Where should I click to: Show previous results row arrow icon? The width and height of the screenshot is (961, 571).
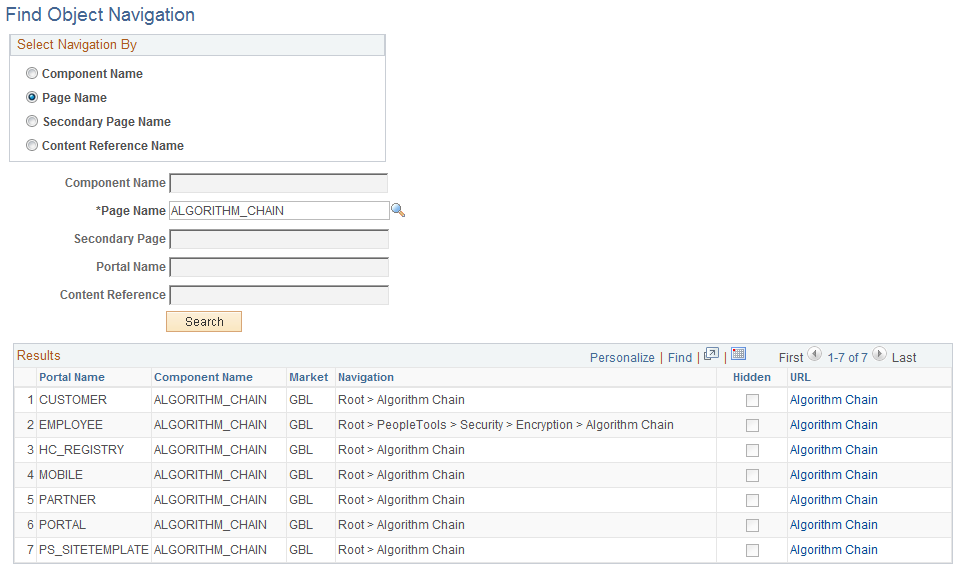[x=815, y=354]
